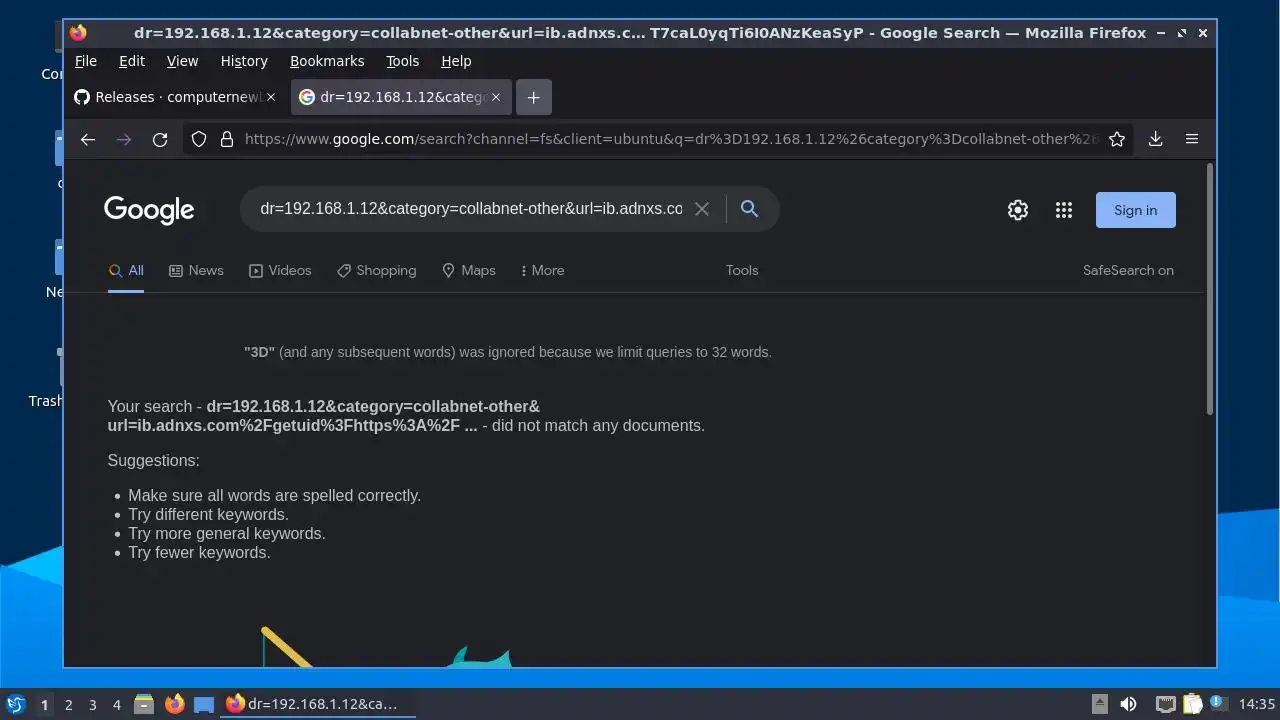Open a new tab with the plus button
The width and height of the screenshot is (1280, 720).
pos(534,97)
